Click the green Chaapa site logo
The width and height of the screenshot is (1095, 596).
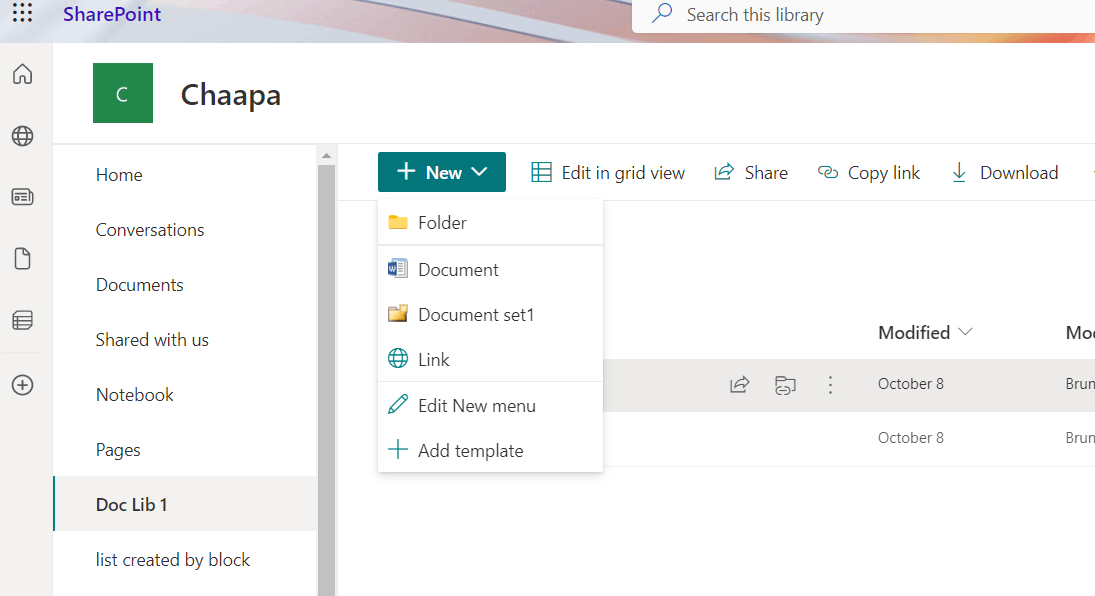point(123,93)
